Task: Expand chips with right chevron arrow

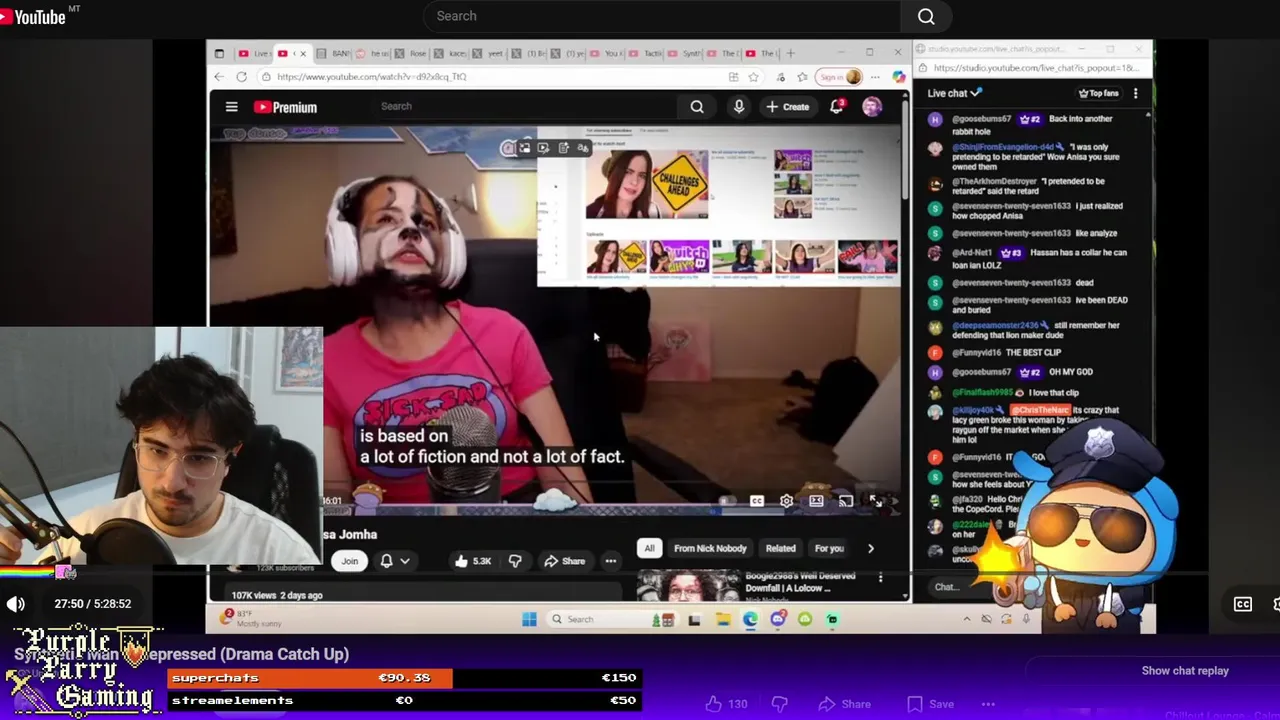Action: [870, 548]
